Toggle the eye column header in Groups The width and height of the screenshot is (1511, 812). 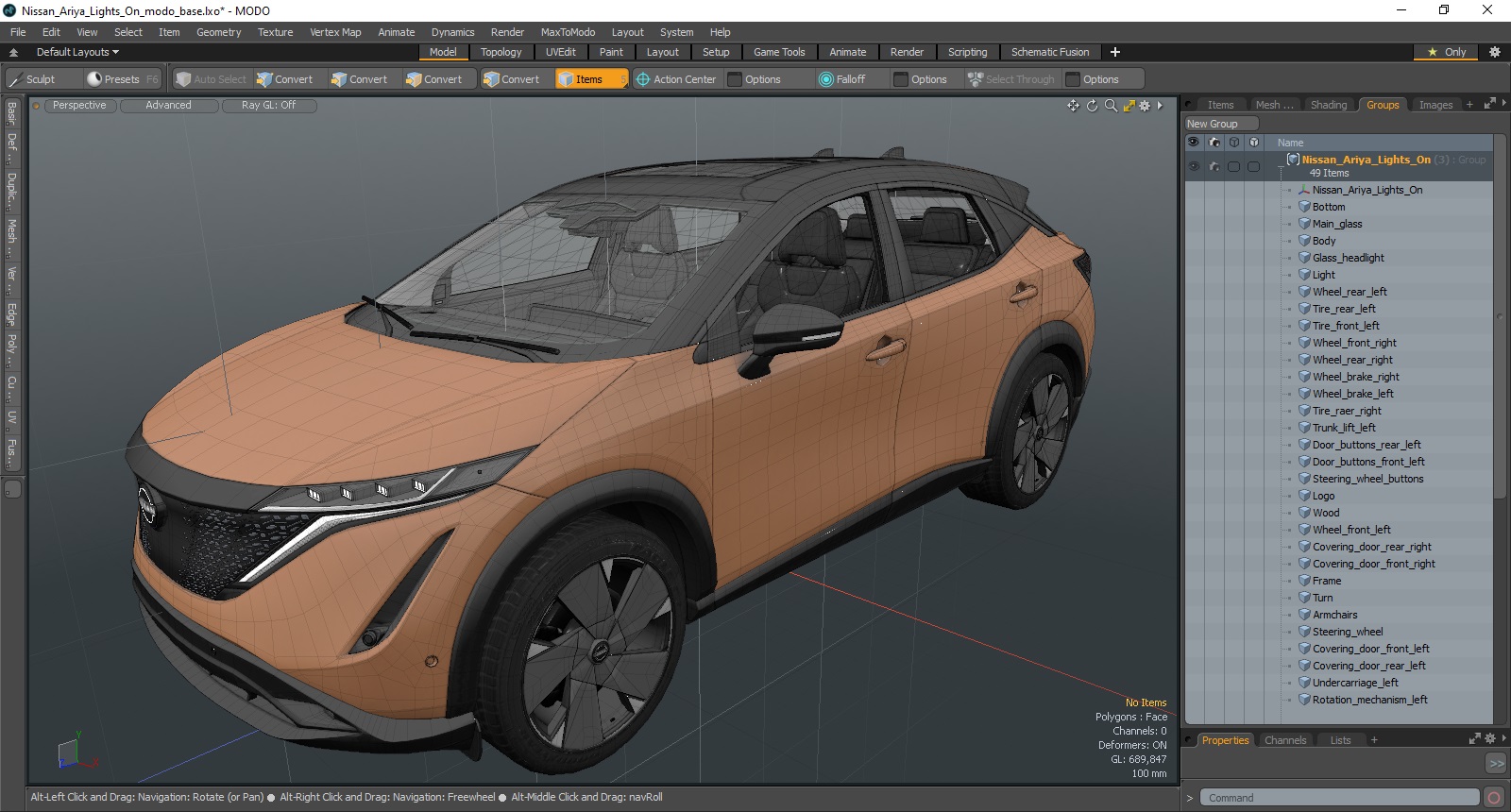click(x=1194, y=143)
